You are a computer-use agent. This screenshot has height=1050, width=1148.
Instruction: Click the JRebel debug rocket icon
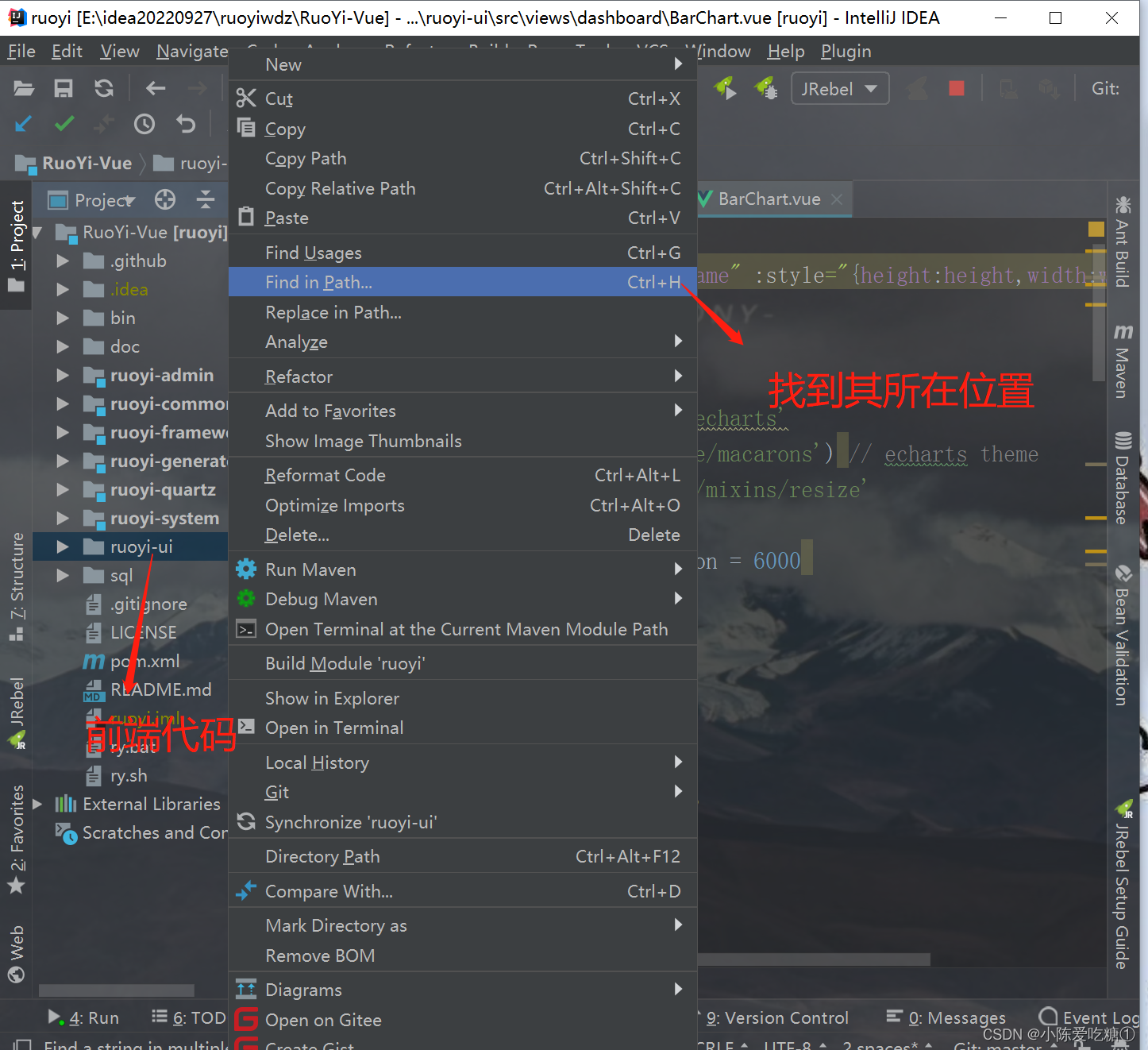click(766, 87)
